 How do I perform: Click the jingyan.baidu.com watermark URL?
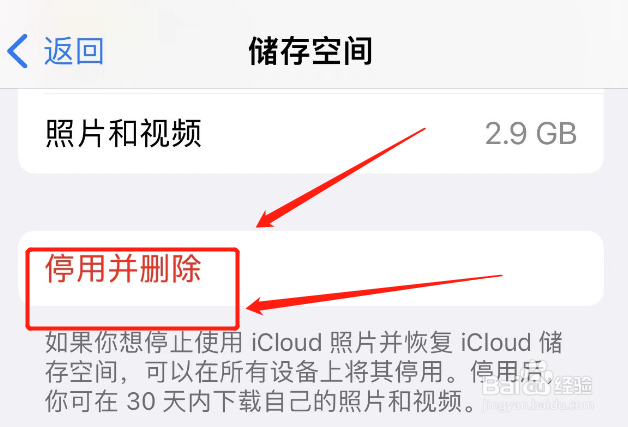pyautogui.click(x=537, y=405)
